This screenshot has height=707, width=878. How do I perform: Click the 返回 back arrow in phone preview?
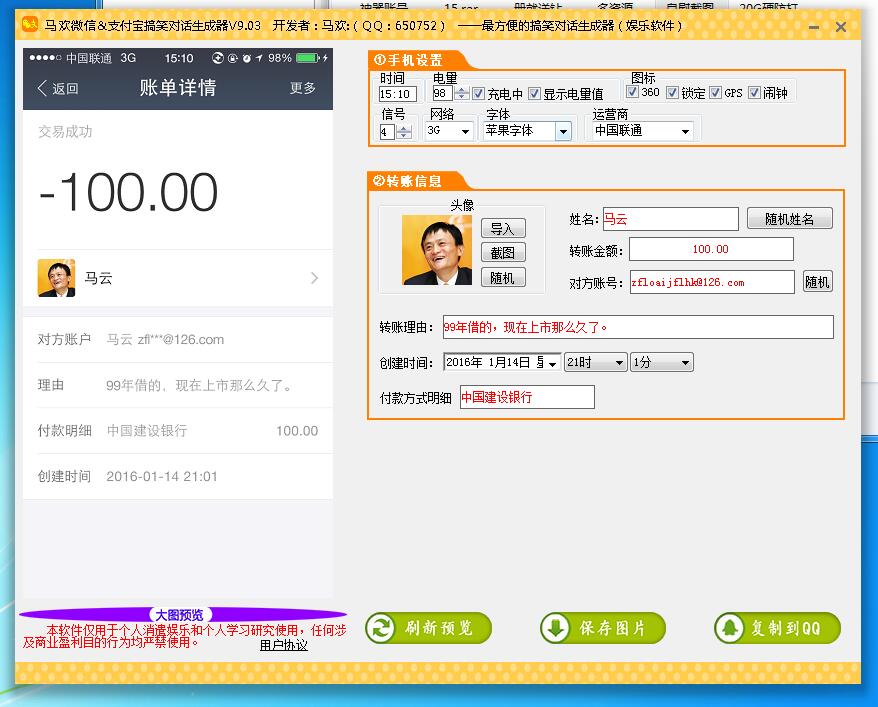click(58, 88)
